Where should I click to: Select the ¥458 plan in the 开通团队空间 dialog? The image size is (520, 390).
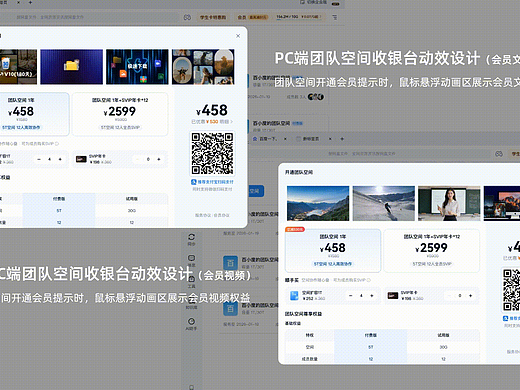pos(333,251)
